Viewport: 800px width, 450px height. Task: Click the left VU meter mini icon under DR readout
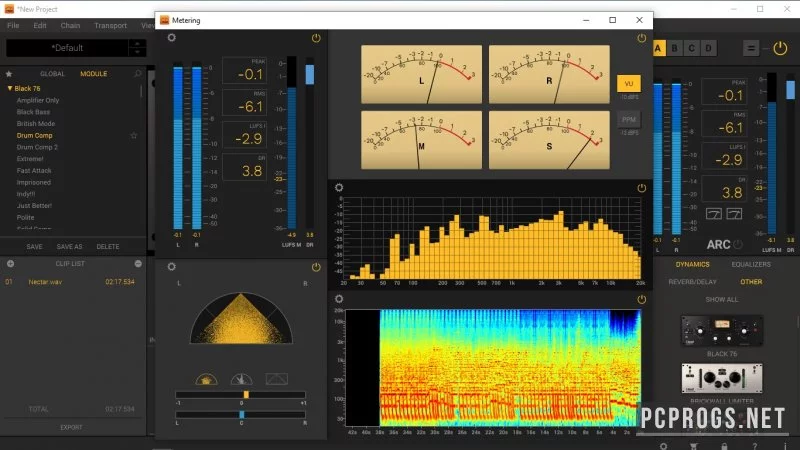(713, 214)
